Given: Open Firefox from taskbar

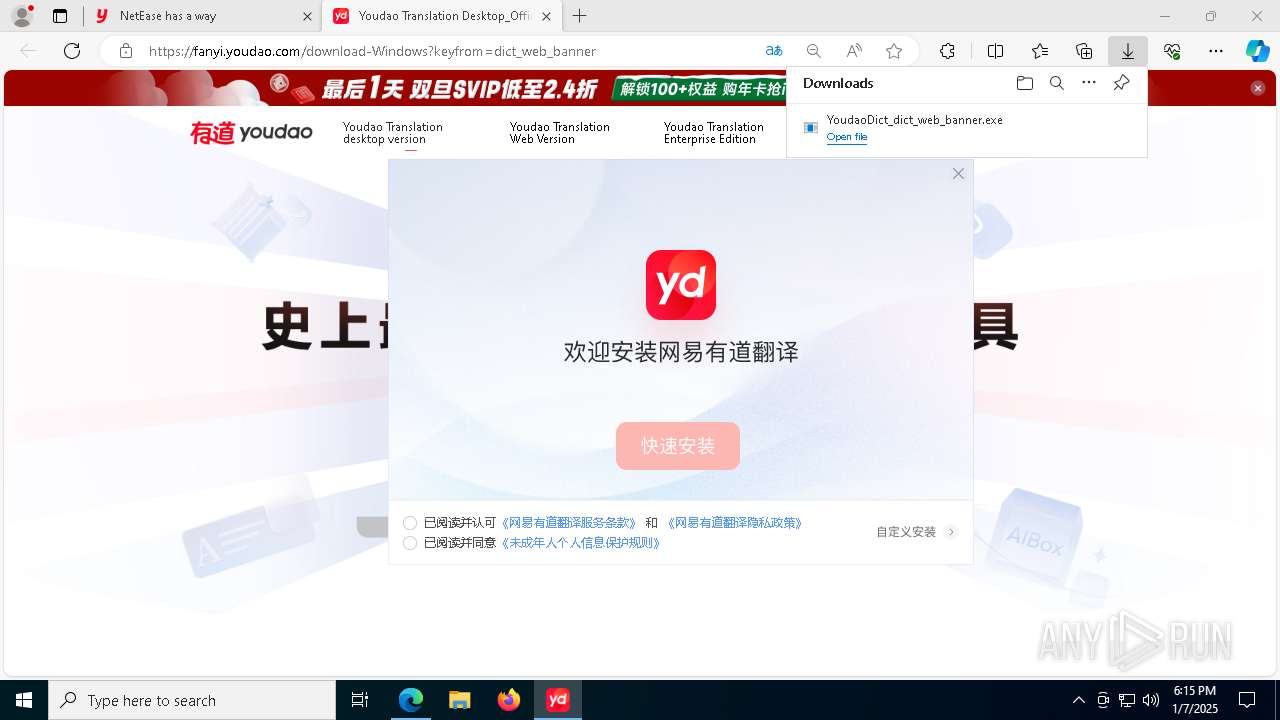Looking at the screenshot, I should pyautogui.click(x=509, y=700).
